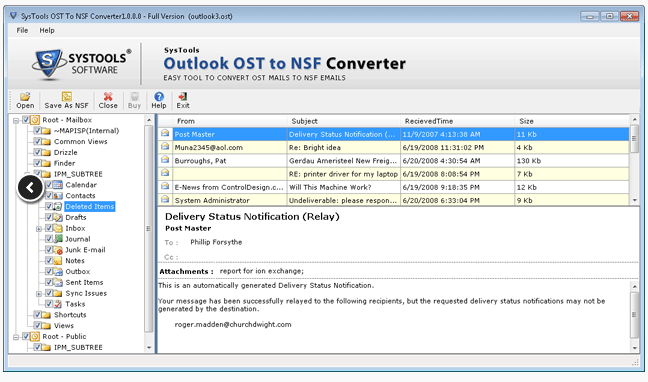The height and width of the screenshot is (382, 648).
Task: Sort emails by From column header
Action: [230, 121]
